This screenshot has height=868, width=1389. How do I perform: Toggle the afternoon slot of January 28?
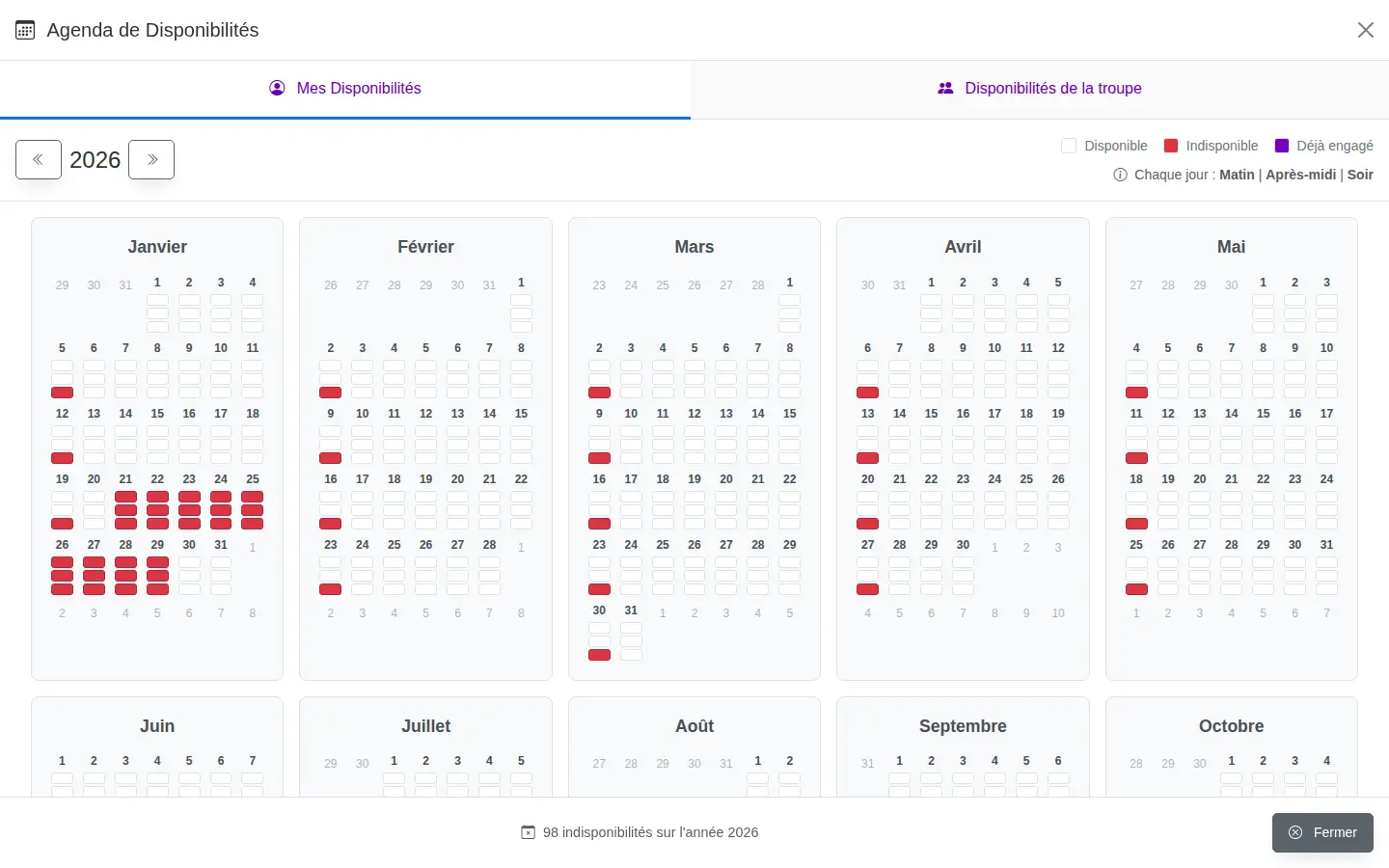click(125, 576)
